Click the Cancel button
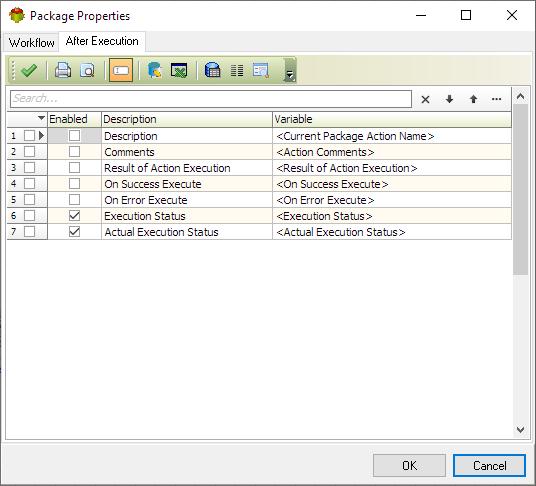 [x=490, y=465]
